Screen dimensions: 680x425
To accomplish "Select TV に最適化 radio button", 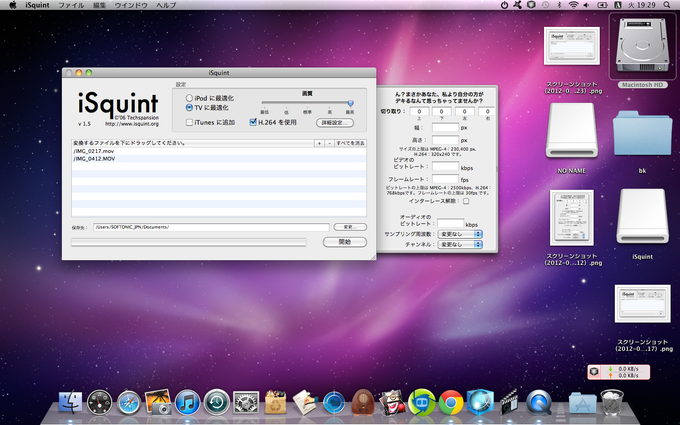I will point(189,107).
